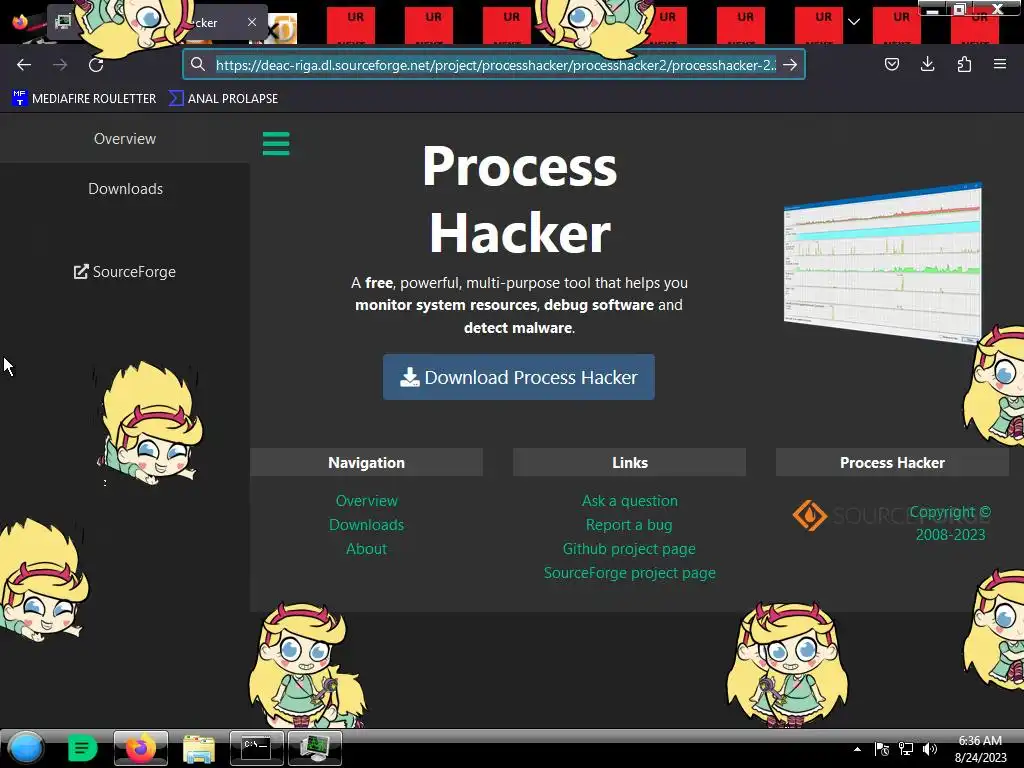Screen dimensions: 1024x768
Task: Open the SourceForge project page link
Action: [630, 573]
